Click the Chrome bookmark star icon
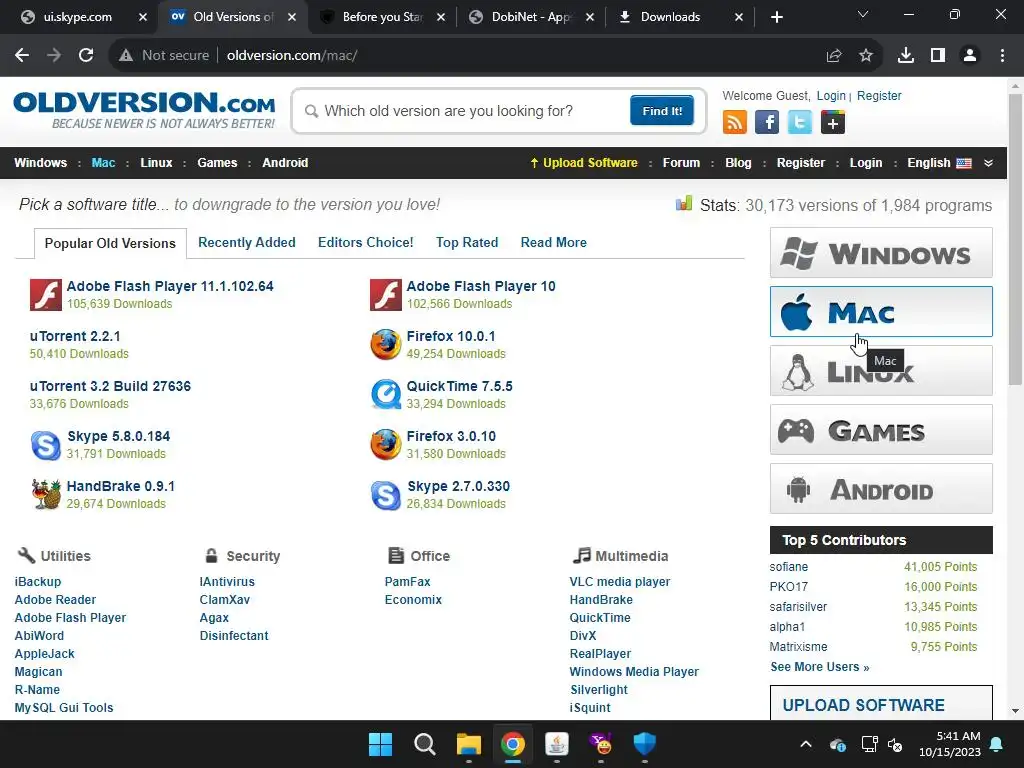 [x=866, y=56]
